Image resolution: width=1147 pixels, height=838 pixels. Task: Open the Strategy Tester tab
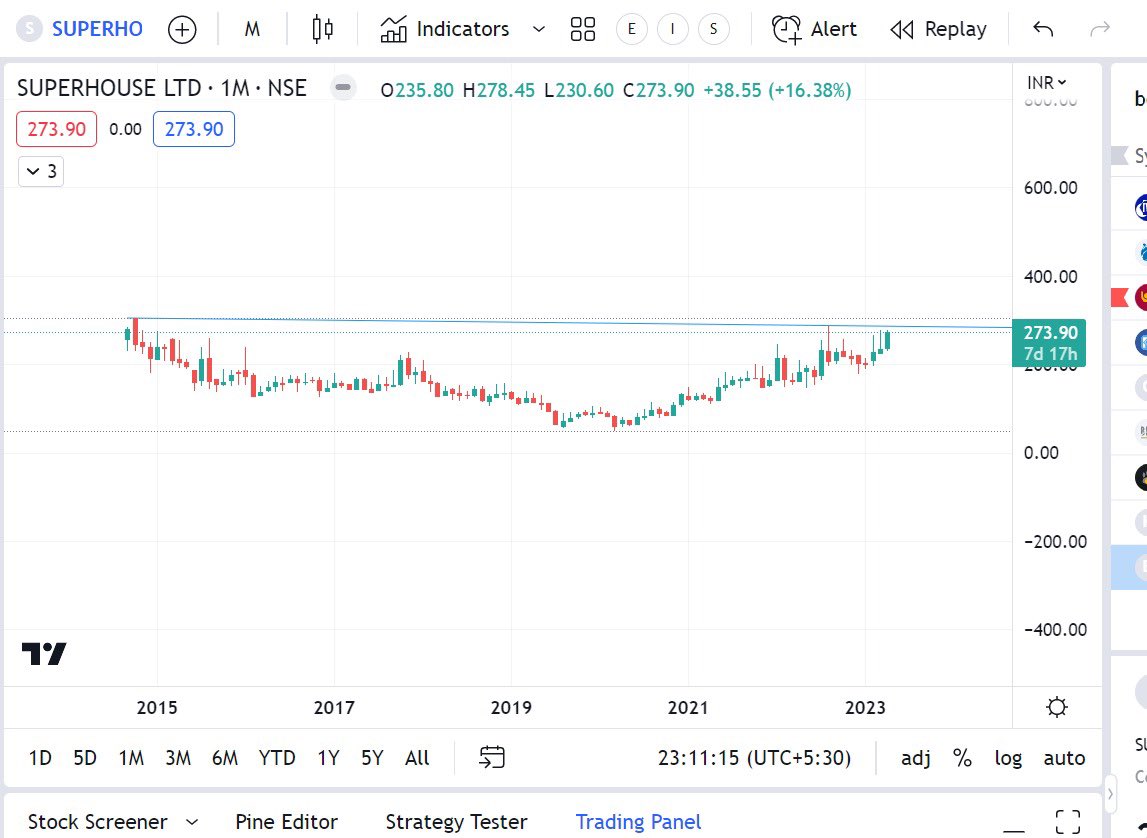(x=456, y=822)
